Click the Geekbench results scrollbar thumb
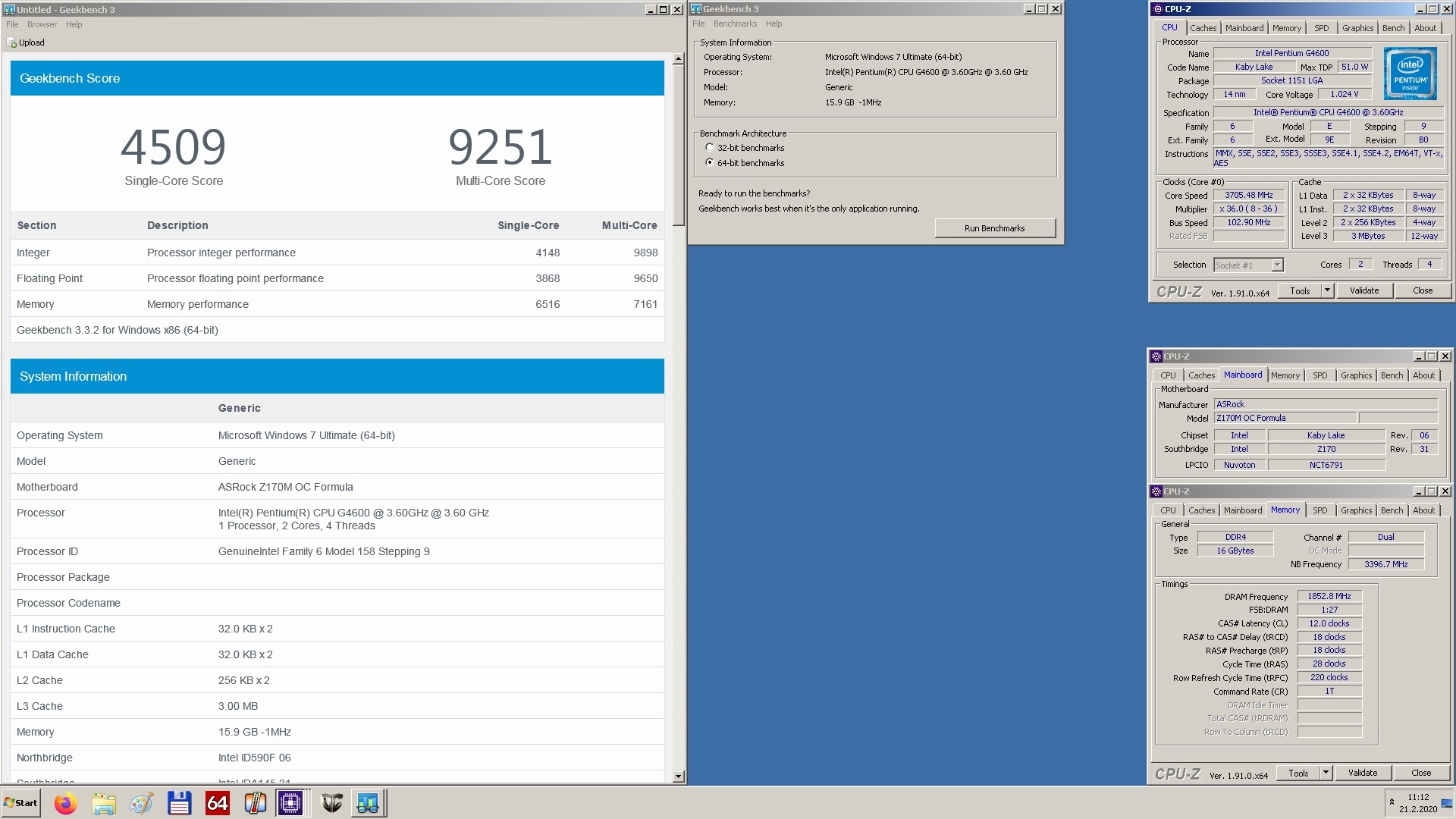This screenshot has height=819, width=1456. [x=678, y=144]
